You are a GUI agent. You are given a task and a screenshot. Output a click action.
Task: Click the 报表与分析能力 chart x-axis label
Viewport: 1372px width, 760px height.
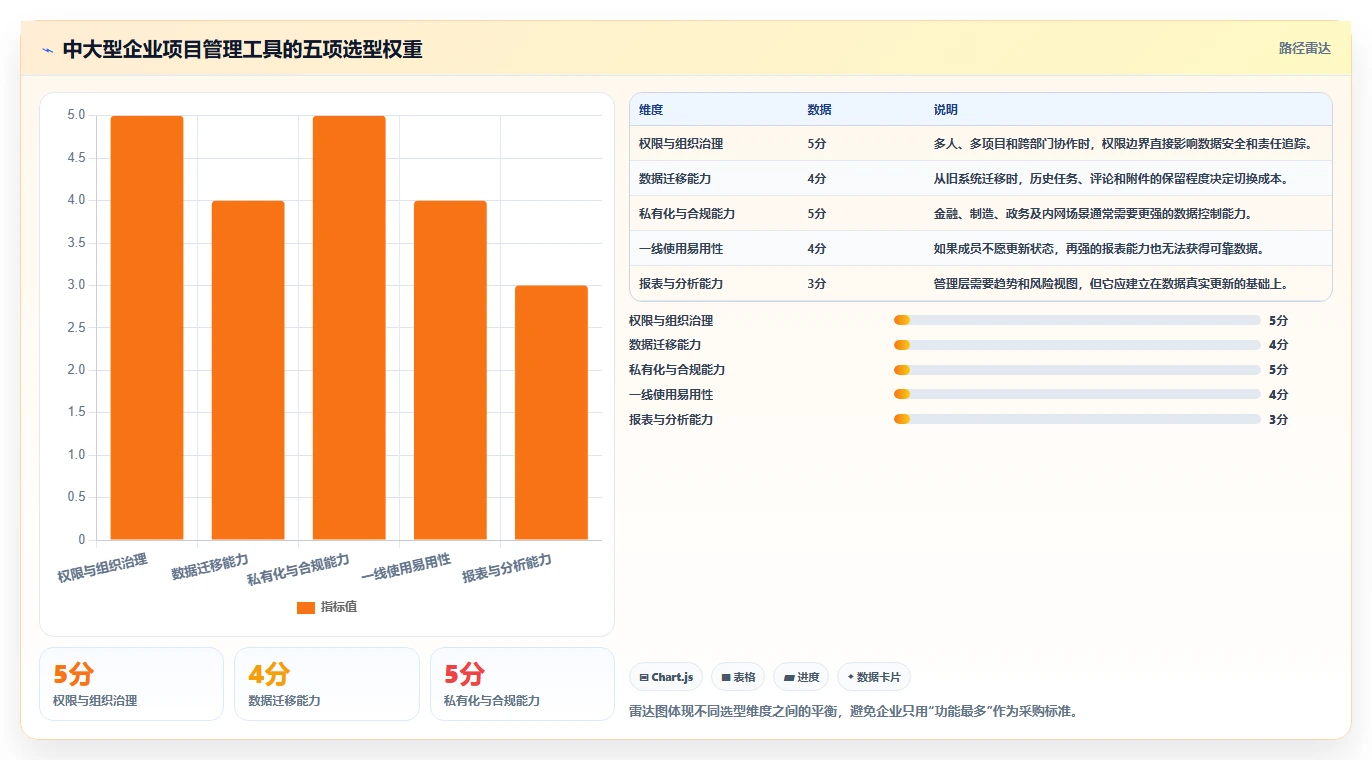pos(506,568)
